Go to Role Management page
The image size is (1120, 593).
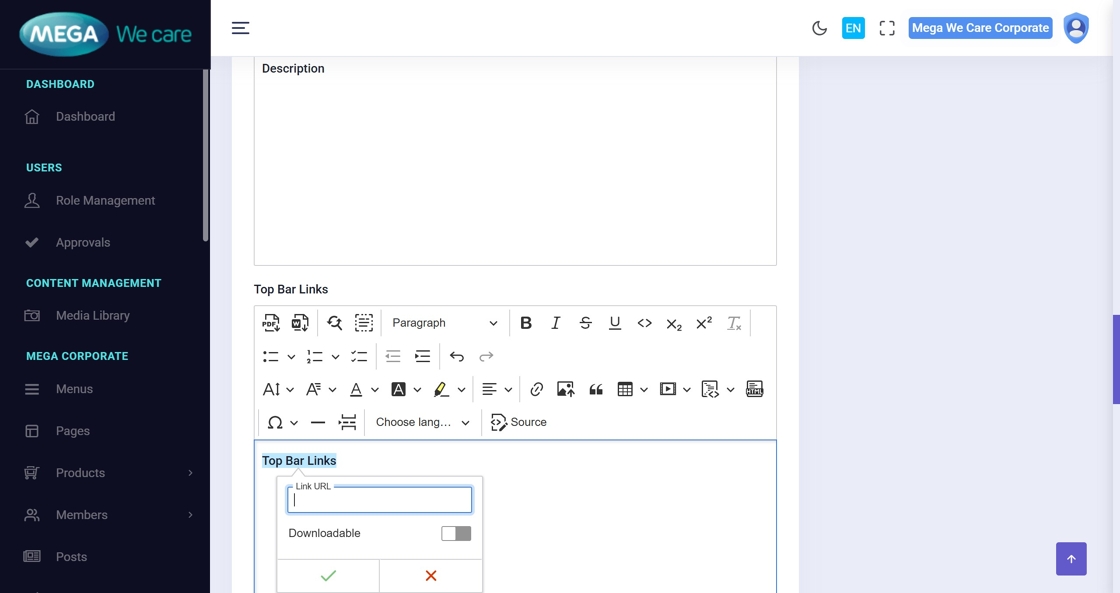click(x=105, y=200)
